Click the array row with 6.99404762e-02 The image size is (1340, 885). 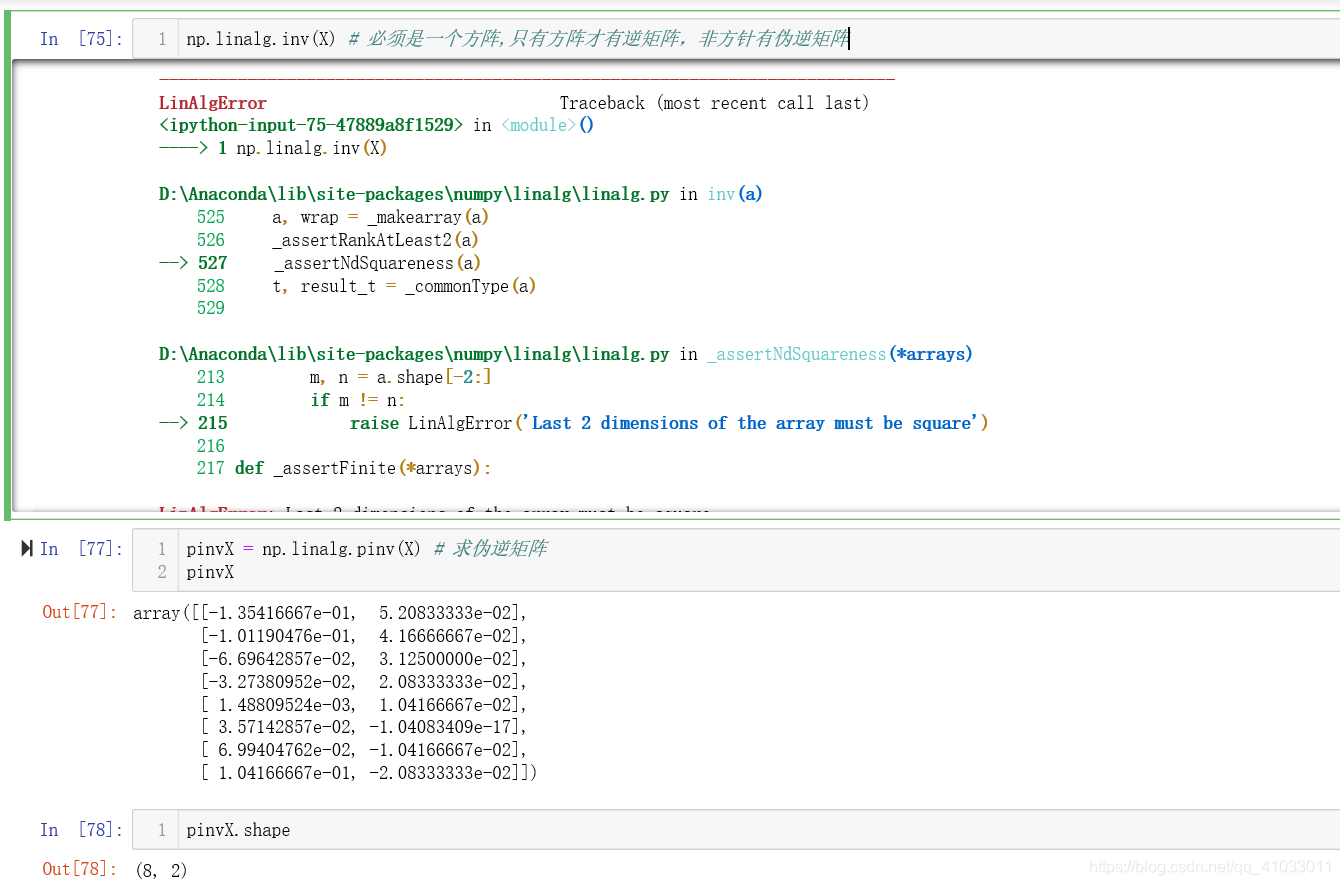click(x=363, y=750)
